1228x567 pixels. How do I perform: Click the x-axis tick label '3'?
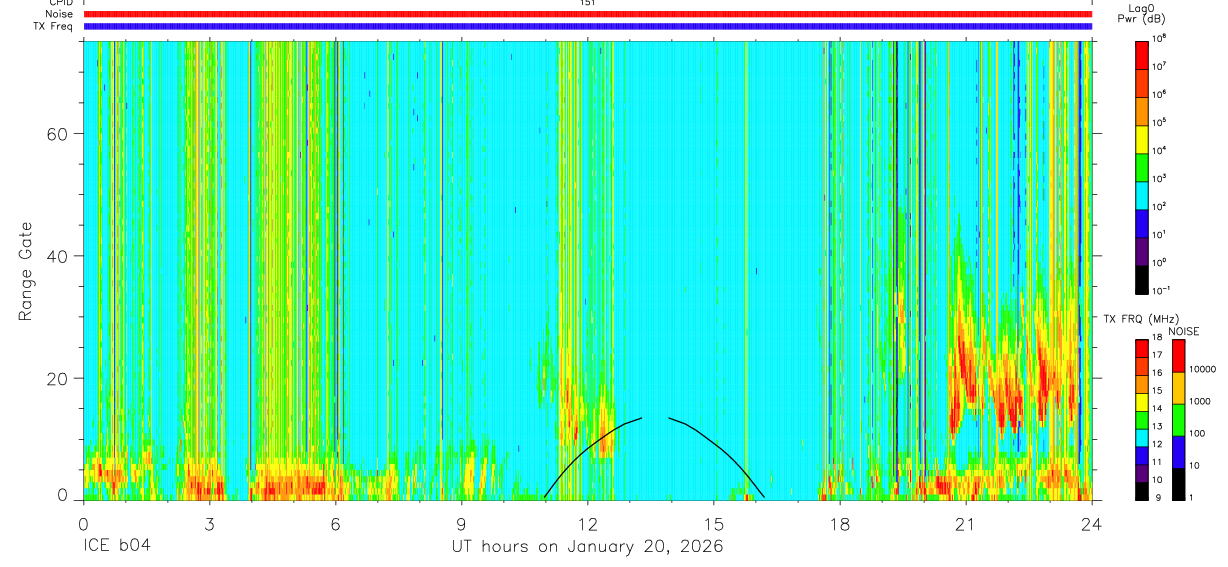pos(209,523)
